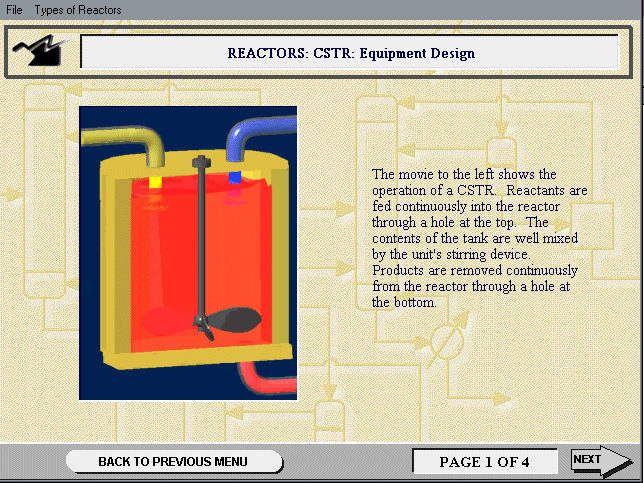
Task: Click the blue feed nozzle inside tank top
Action: pos(236,178)
